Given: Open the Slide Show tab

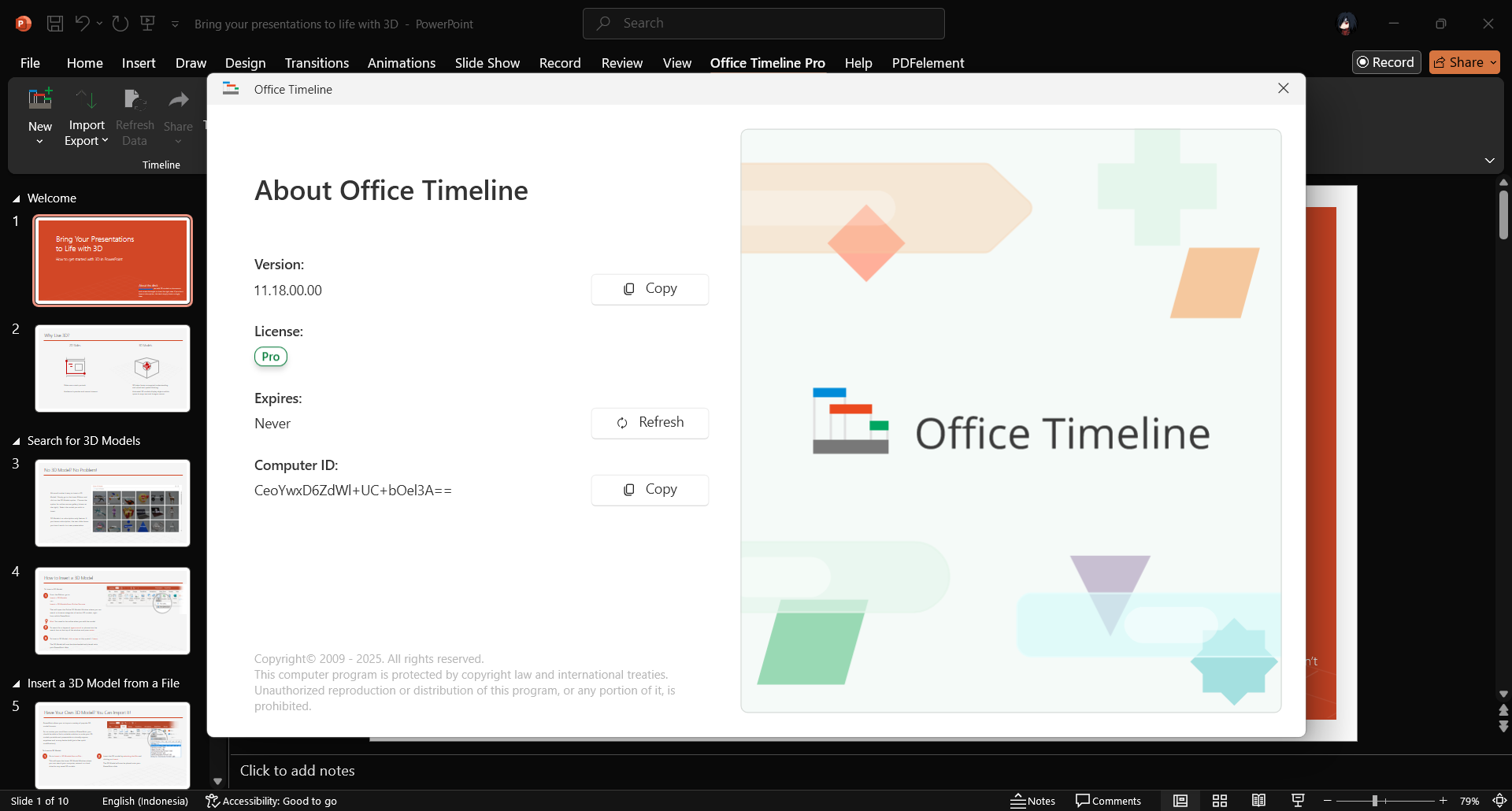Looking at the screenshot, I should coord(487,63).
